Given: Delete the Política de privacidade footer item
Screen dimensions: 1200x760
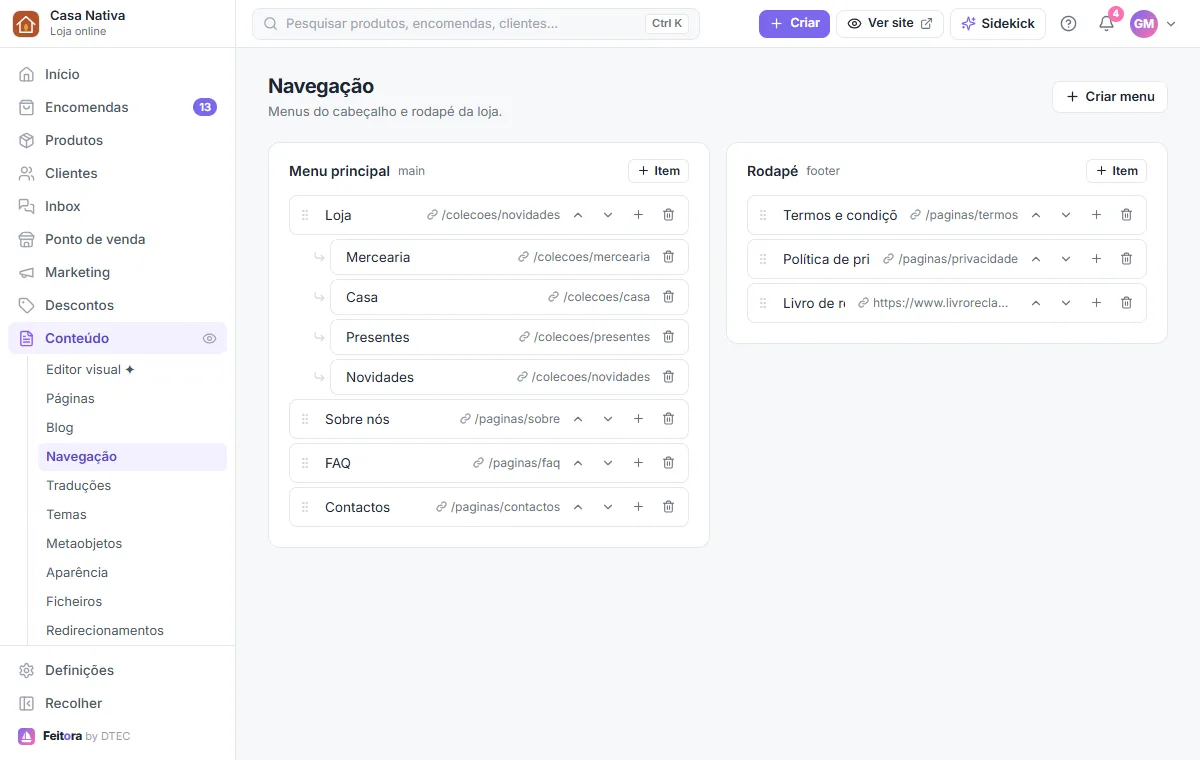Looking at the screenshot, I should (x=1126, y=259).
